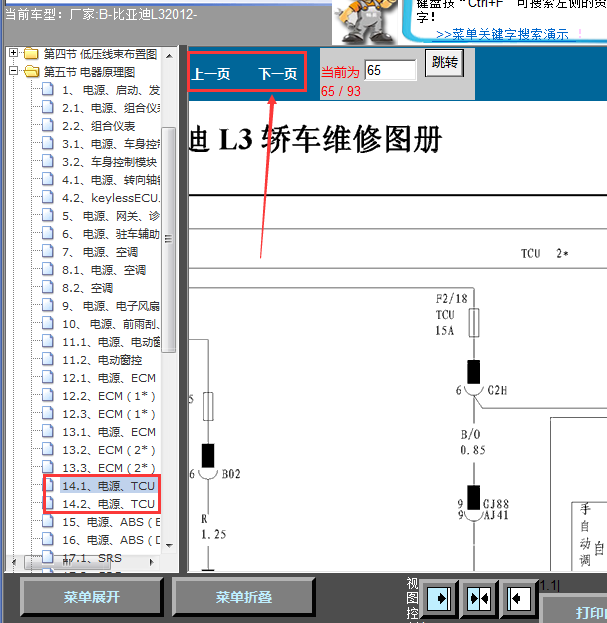Select 9、电源、电子风扇 entry

click(x=111, y=306)
